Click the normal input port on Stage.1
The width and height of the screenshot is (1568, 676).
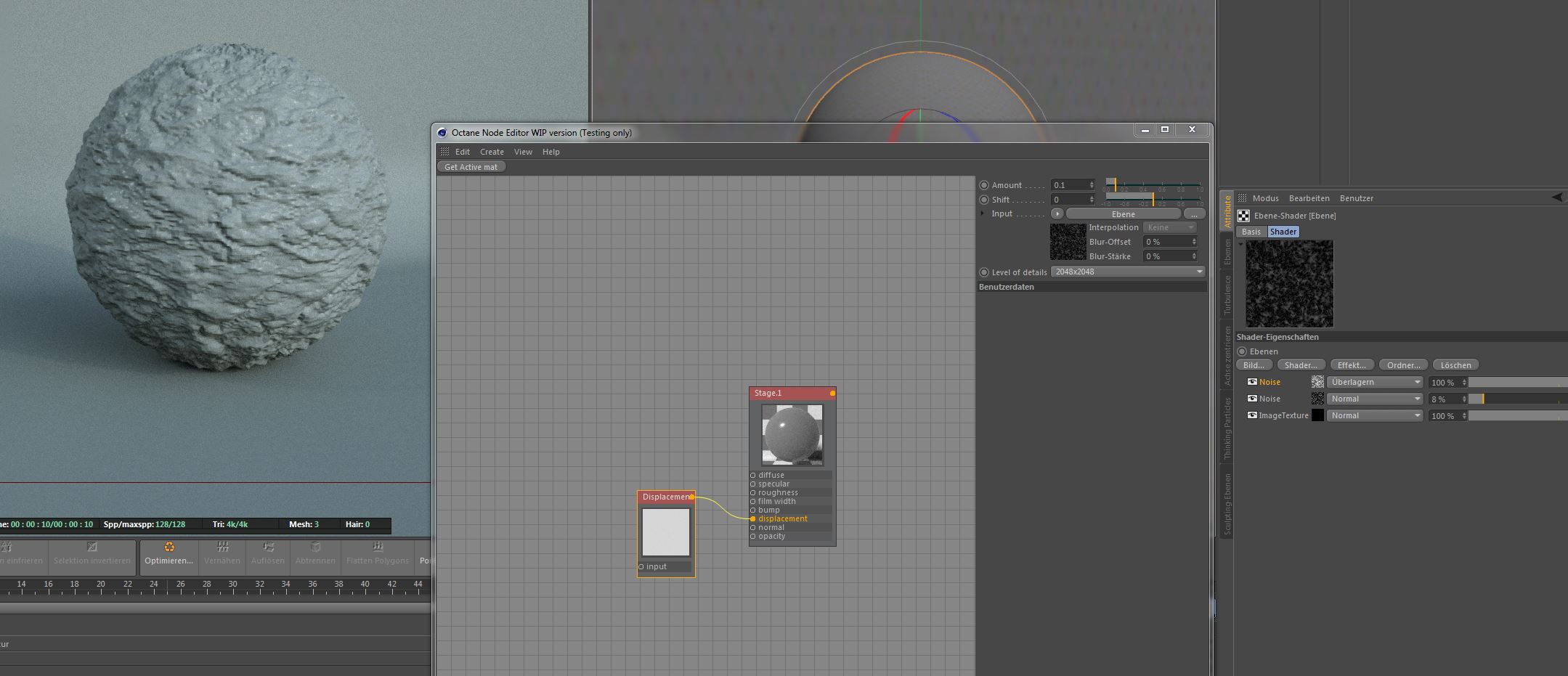click(753, 527)
